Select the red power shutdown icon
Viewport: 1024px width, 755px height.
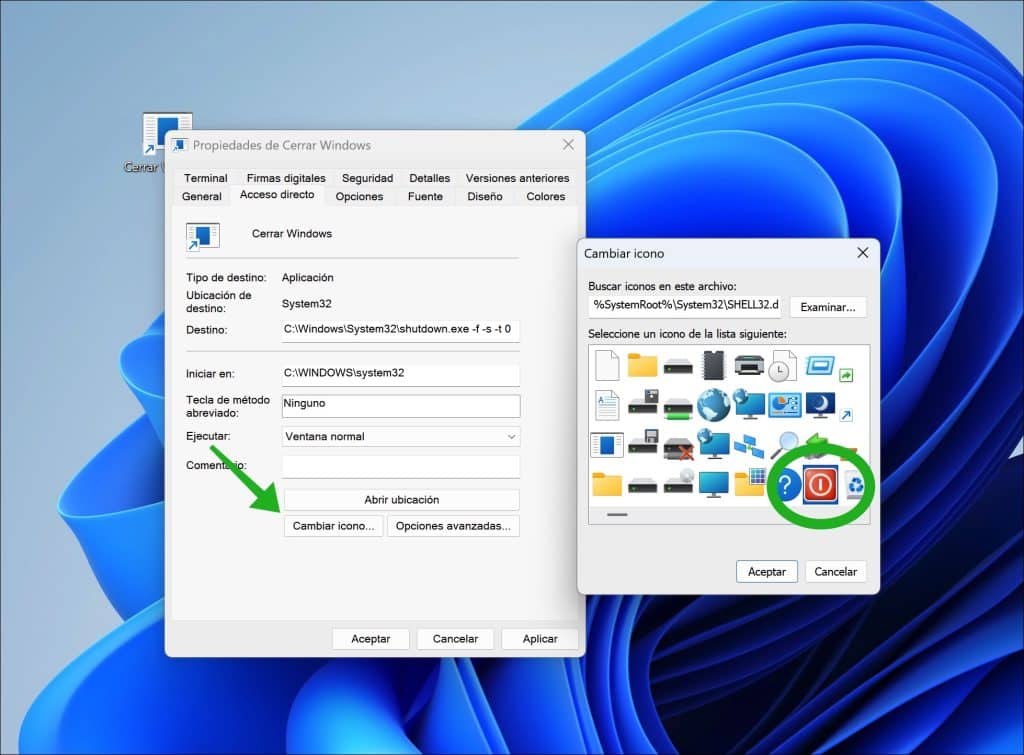pos(820,485)
